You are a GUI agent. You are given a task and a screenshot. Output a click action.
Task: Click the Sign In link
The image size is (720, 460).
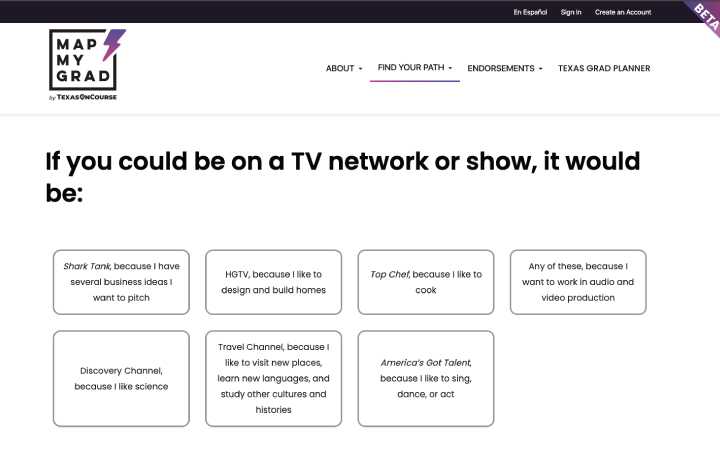pyautogui.click(x=571, y=12)
